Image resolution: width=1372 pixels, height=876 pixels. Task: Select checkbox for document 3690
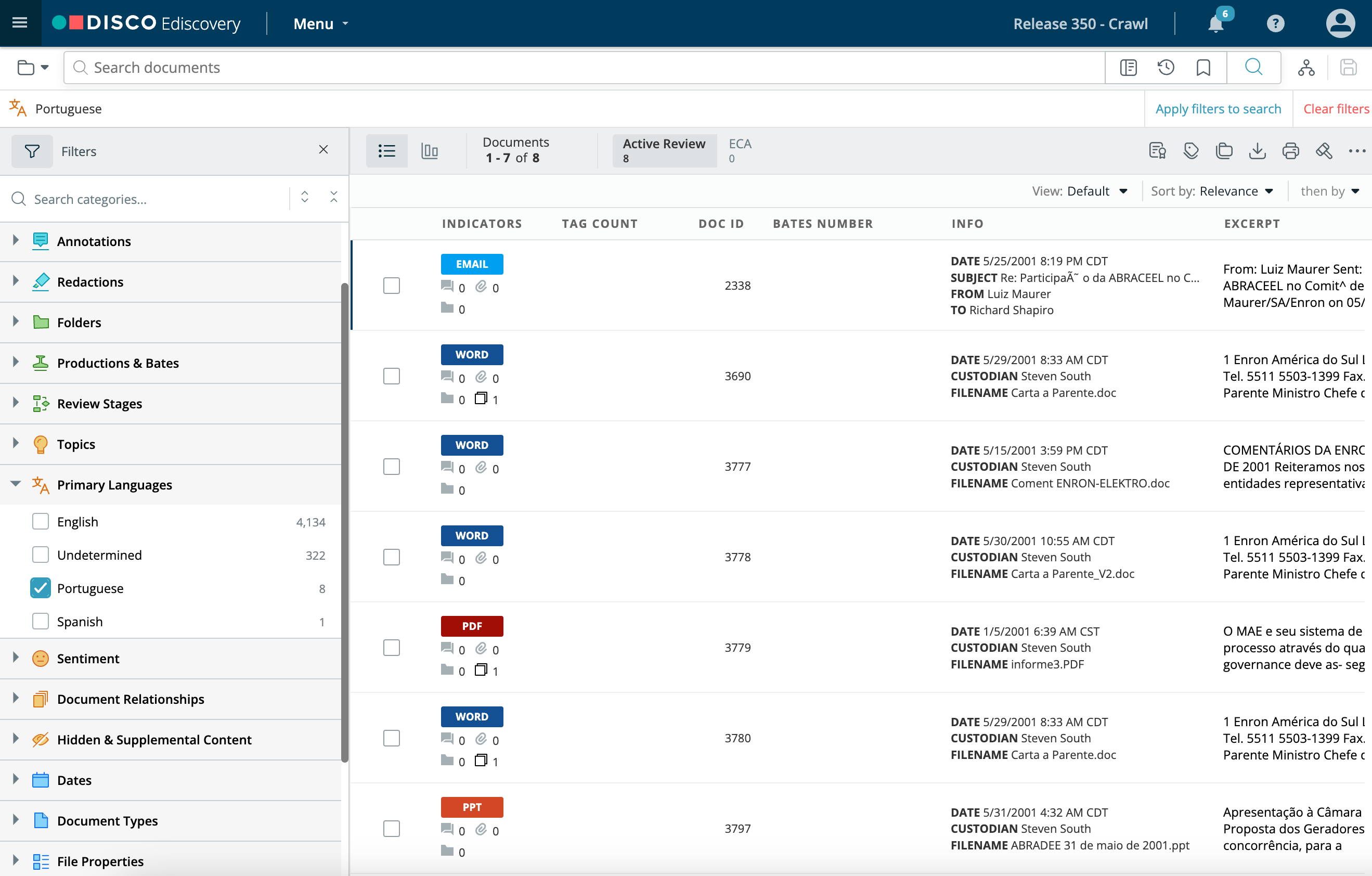(392, 376)
